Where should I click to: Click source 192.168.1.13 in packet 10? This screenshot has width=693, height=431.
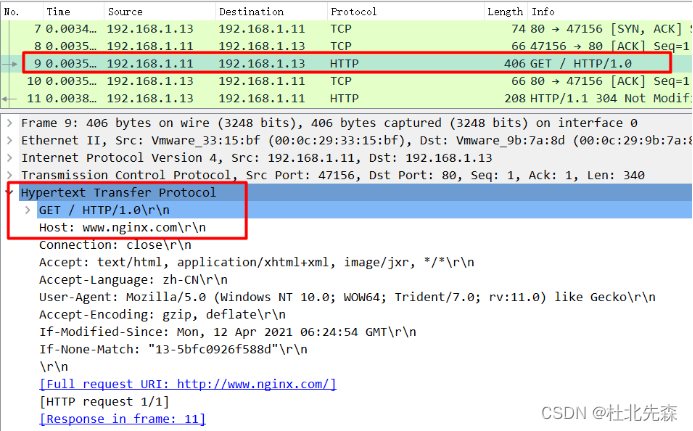(x=150, y=81)
